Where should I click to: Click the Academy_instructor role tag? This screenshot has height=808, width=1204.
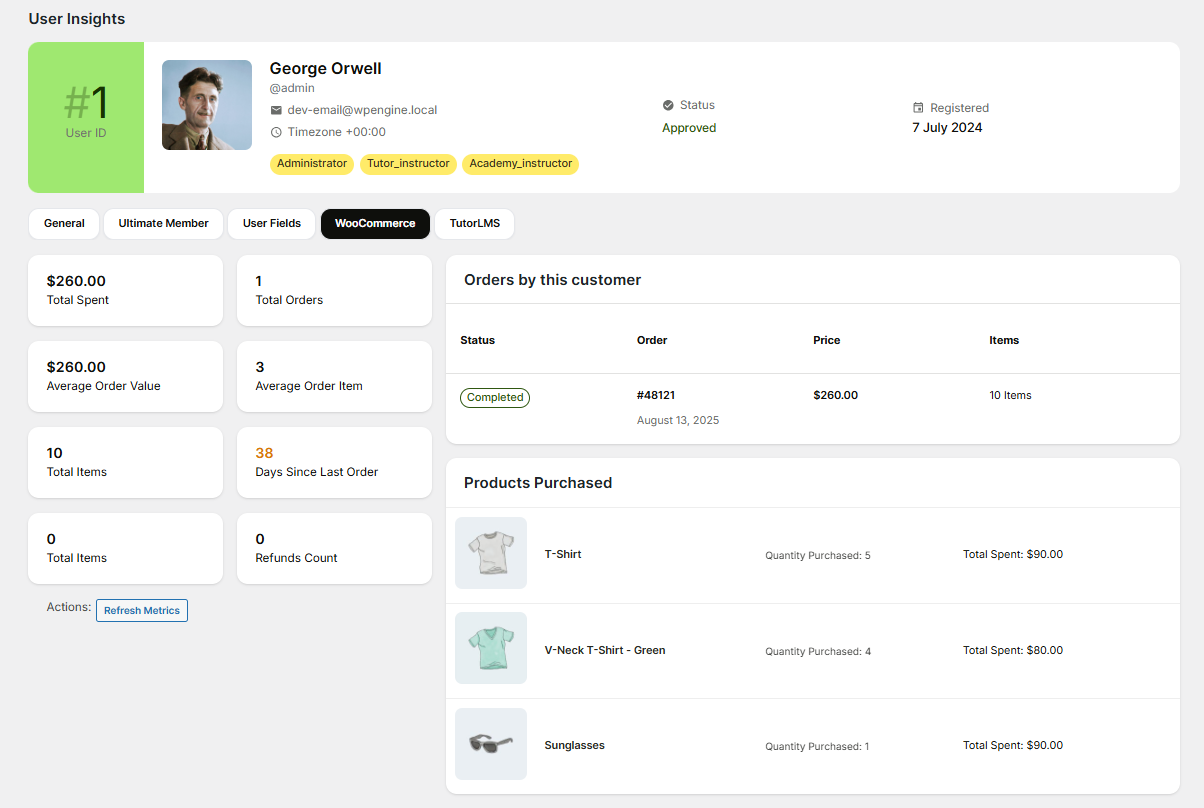pos(520,164)
